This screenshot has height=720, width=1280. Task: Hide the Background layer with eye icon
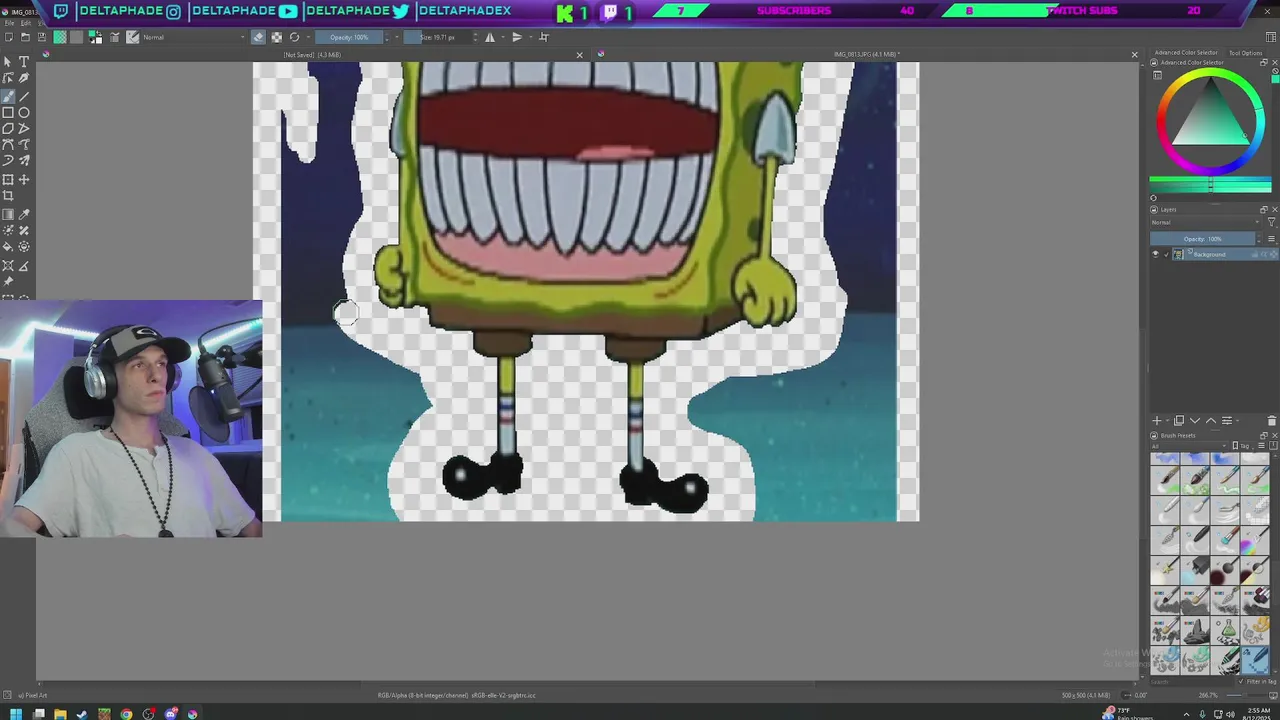pyautogui.click(x=1155, y=254)
